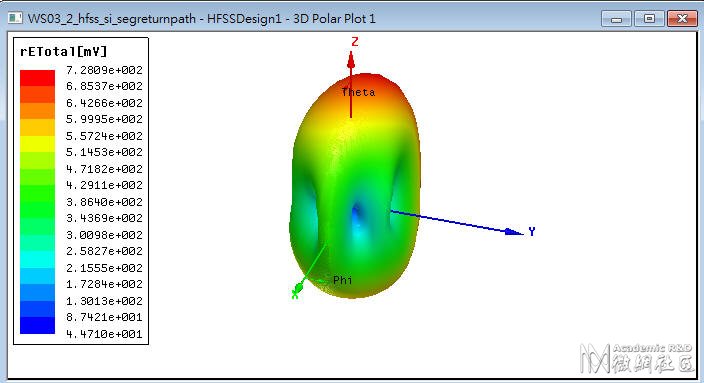Maximize the 3D Polar Plot window

click(649, 19)
